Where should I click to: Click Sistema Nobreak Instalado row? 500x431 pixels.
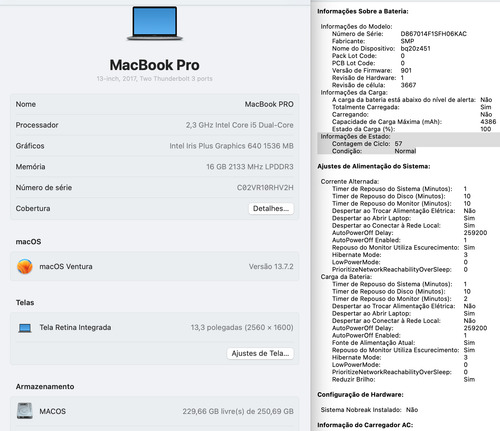[369, 410]
